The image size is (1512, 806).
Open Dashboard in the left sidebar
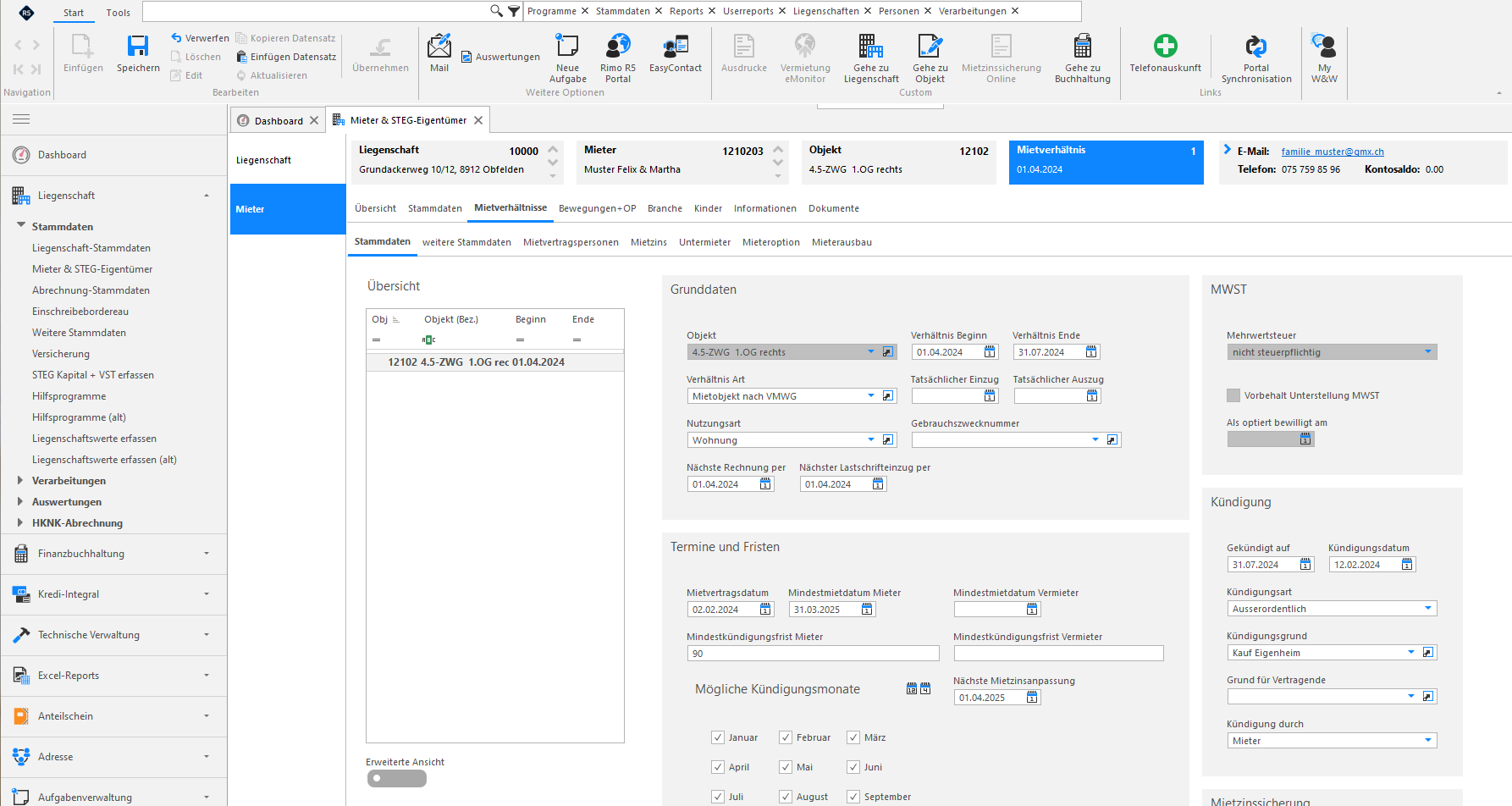(62, 155)
